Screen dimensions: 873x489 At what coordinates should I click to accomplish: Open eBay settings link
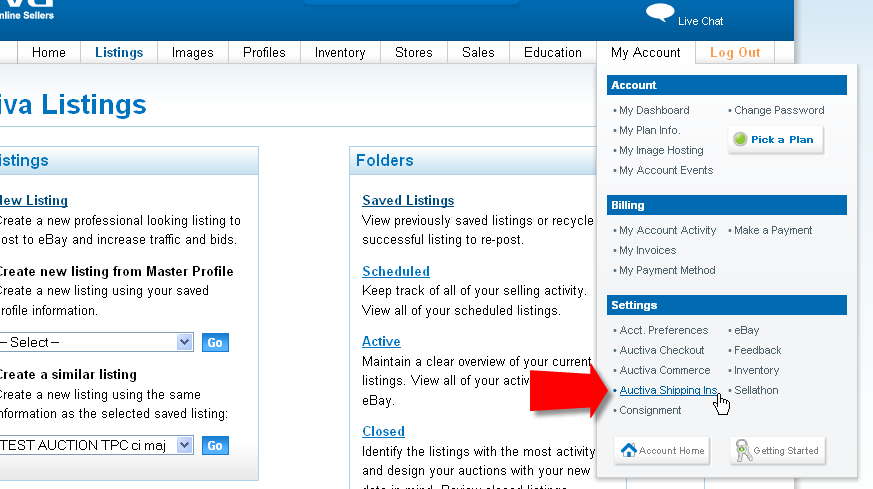[x=747, y=330]
